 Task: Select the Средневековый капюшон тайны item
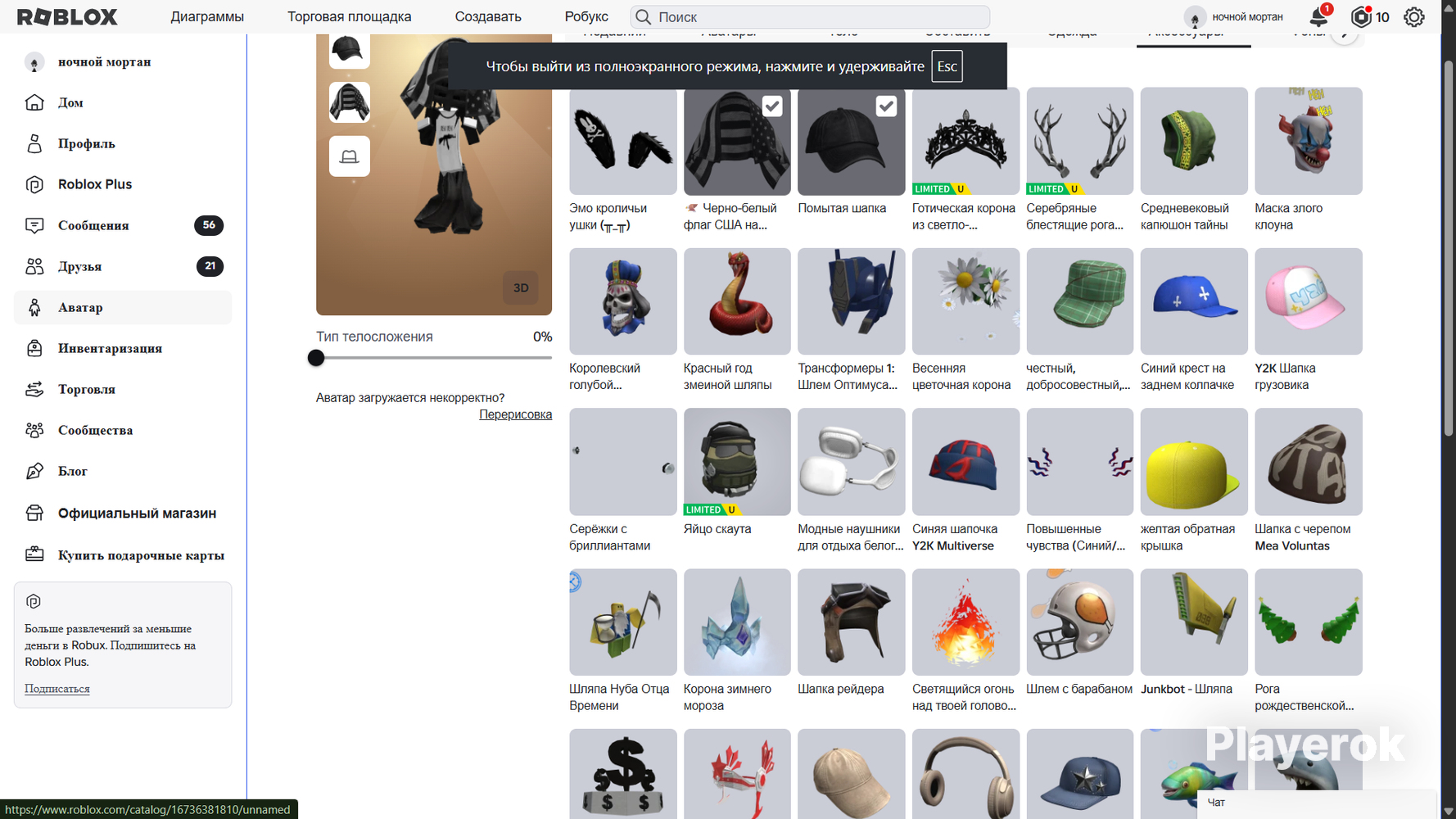pos(1194,141)
